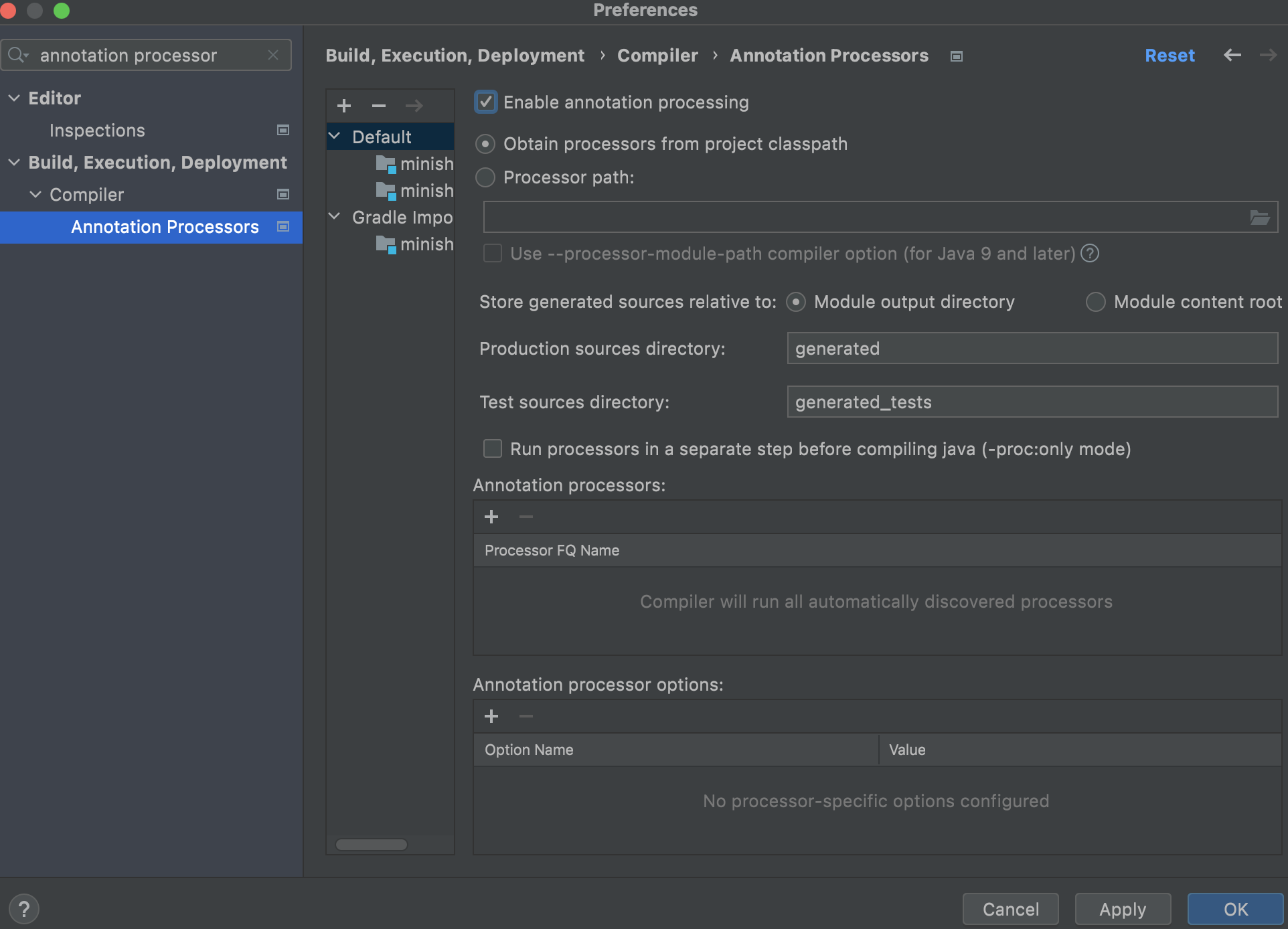The image size is (1288, 929).
Task: Add an annotation processor FQ name
Action: click(491, 517)
